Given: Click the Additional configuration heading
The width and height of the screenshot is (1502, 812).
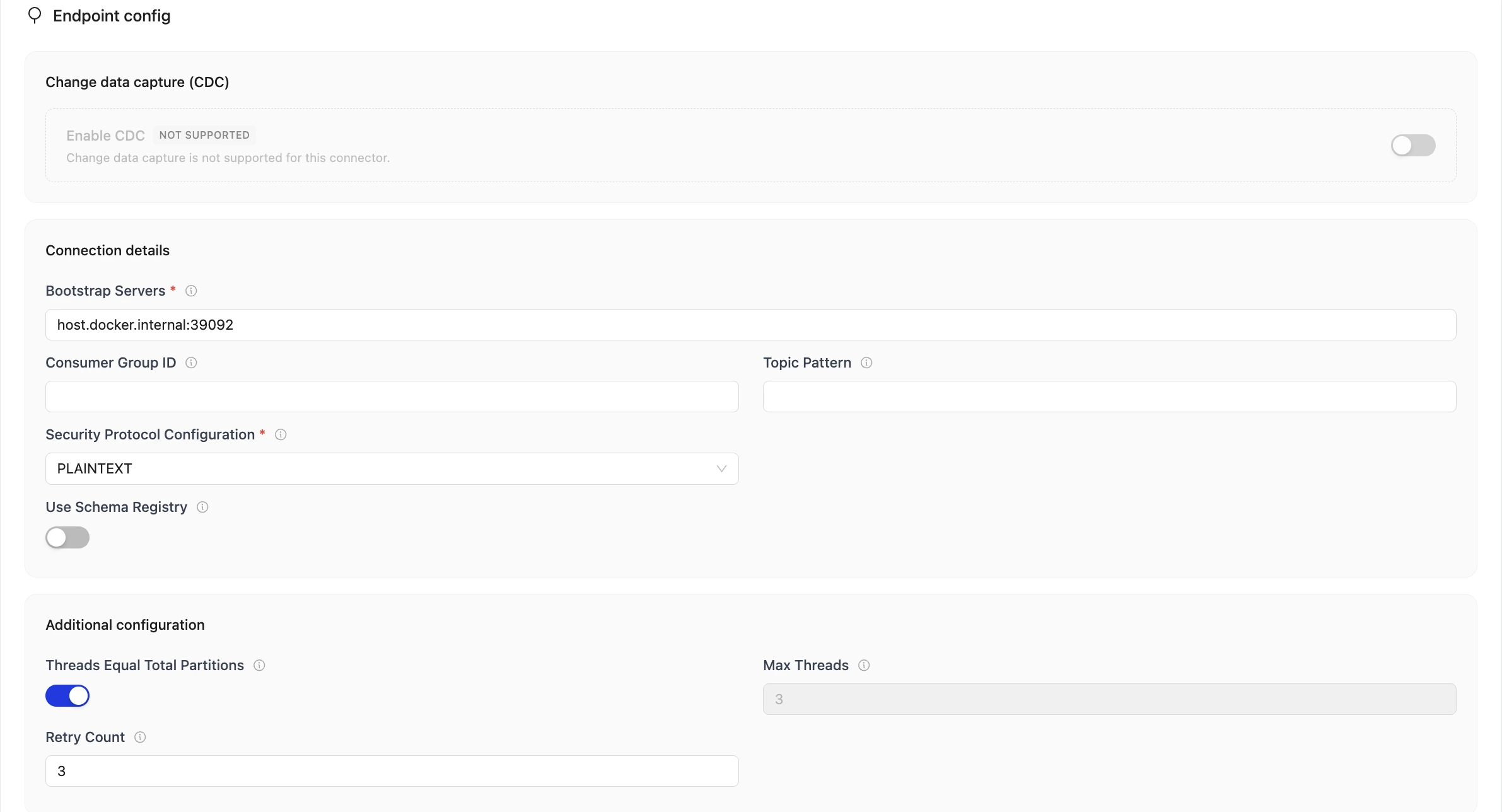Looking at the screenshot, I should [125, 625].
